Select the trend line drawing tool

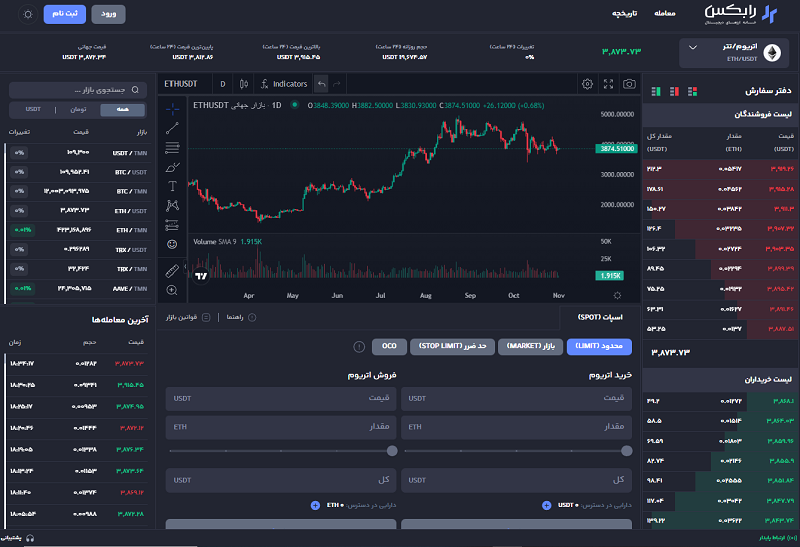[x=172, y=128]
